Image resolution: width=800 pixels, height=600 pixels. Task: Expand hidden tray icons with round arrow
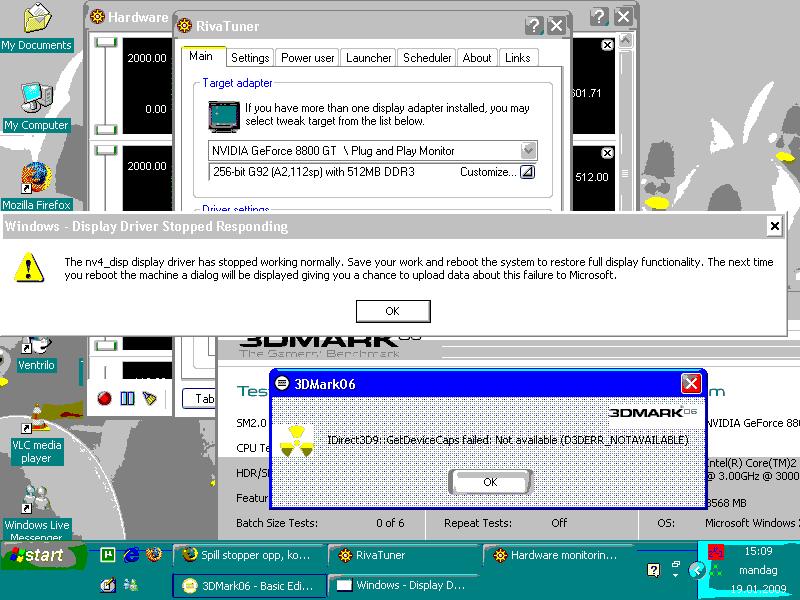(x=696, y=570)
